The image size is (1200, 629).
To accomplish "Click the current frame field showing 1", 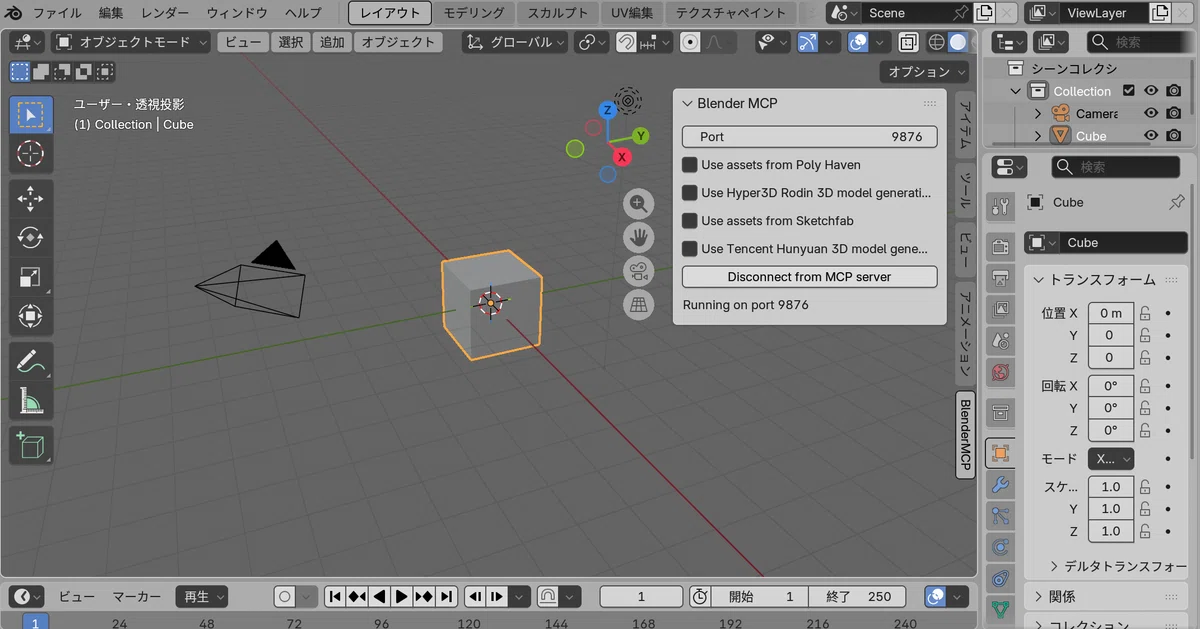I will pyautogui.click(x=641, y=597).
